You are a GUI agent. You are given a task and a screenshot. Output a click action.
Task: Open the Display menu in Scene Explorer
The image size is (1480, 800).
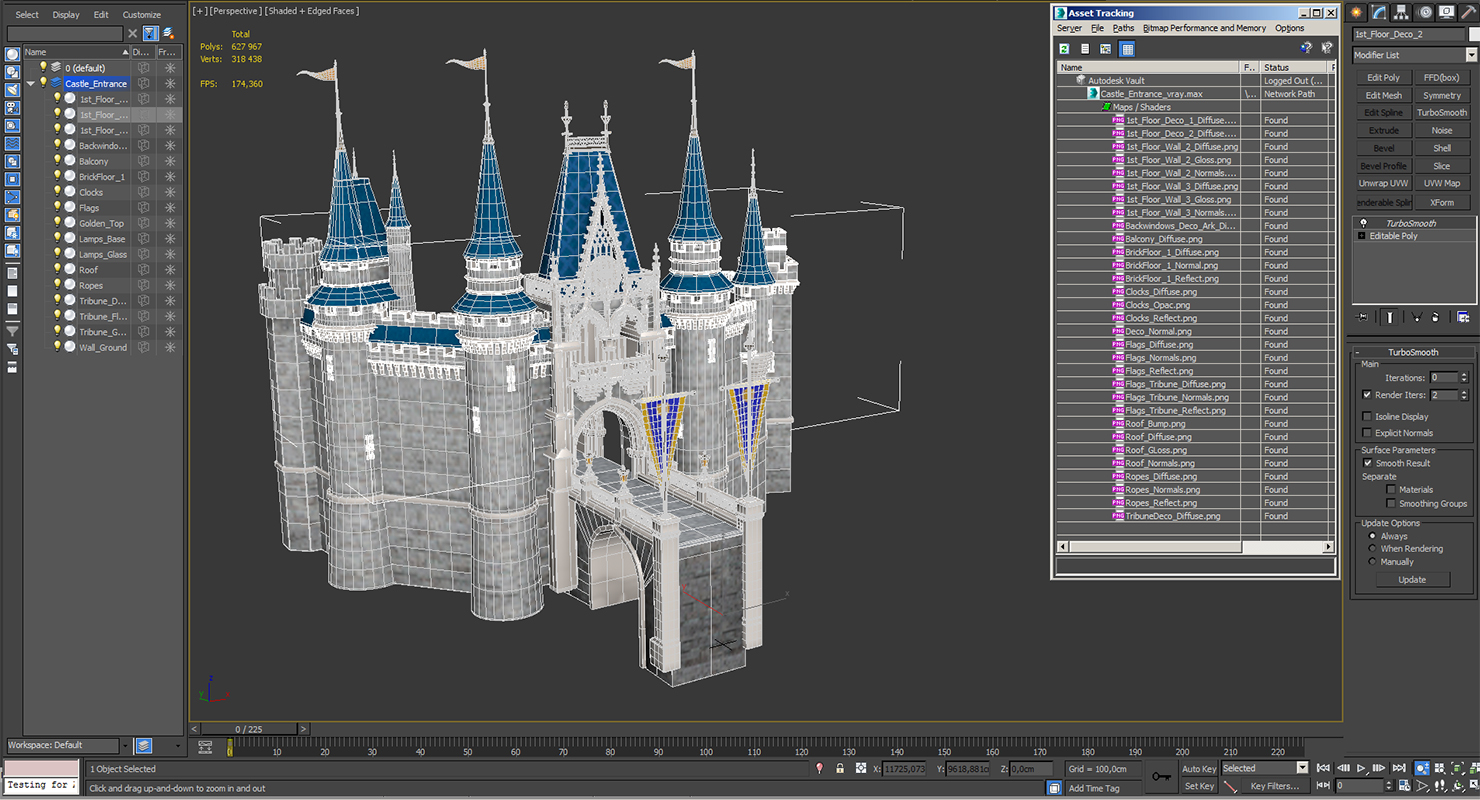point(66,15)
